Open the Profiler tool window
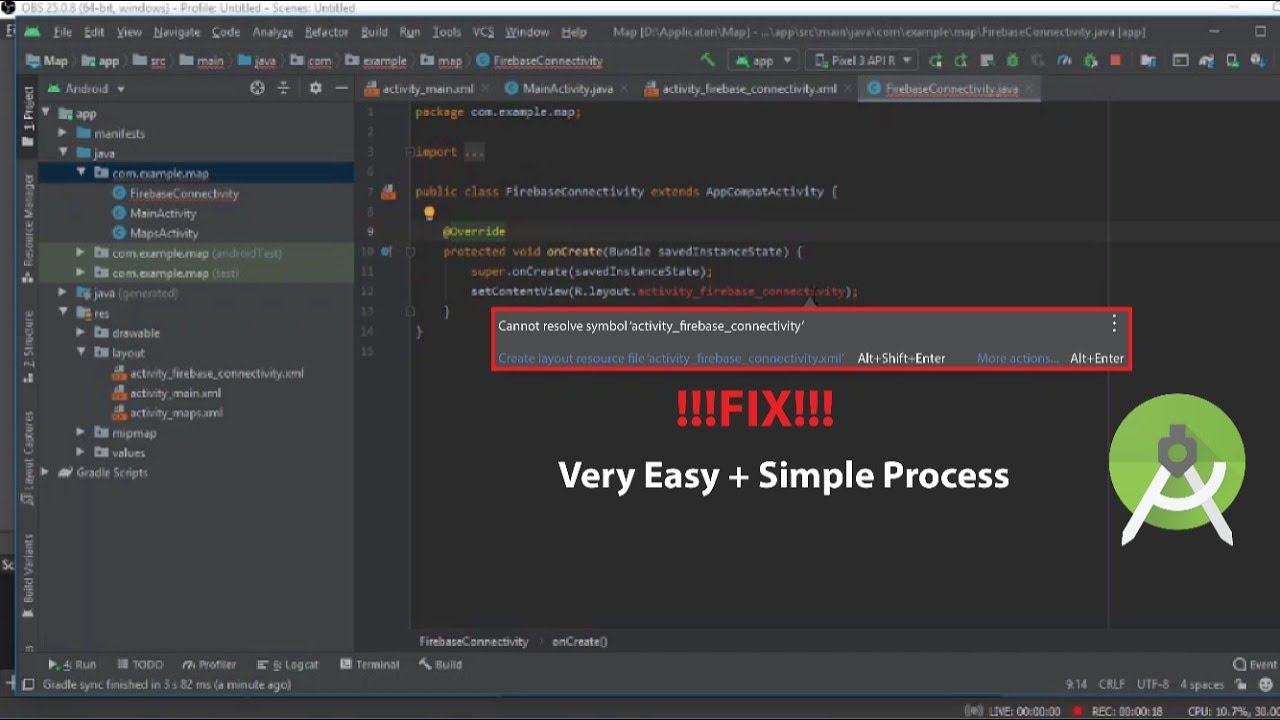This screenshot has height=720, width=1280. click(x=210, y=664)
